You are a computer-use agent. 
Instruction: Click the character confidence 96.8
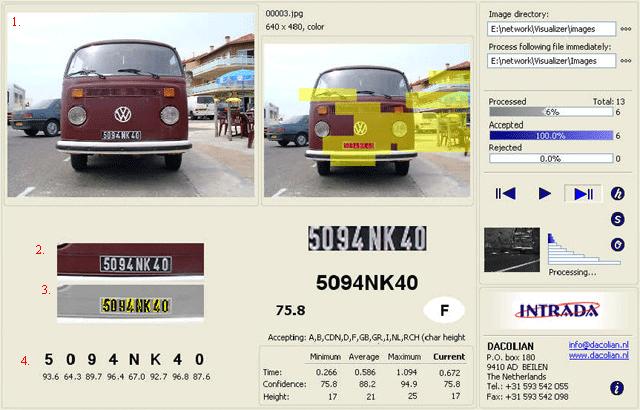[180, 377]
